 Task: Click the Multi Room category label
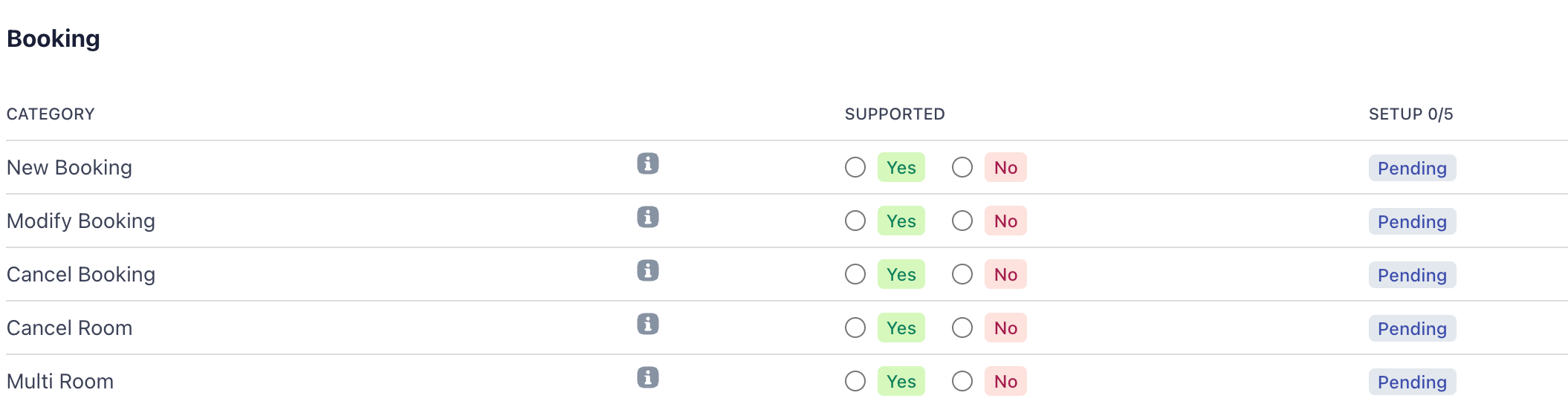tap(60, 382)
